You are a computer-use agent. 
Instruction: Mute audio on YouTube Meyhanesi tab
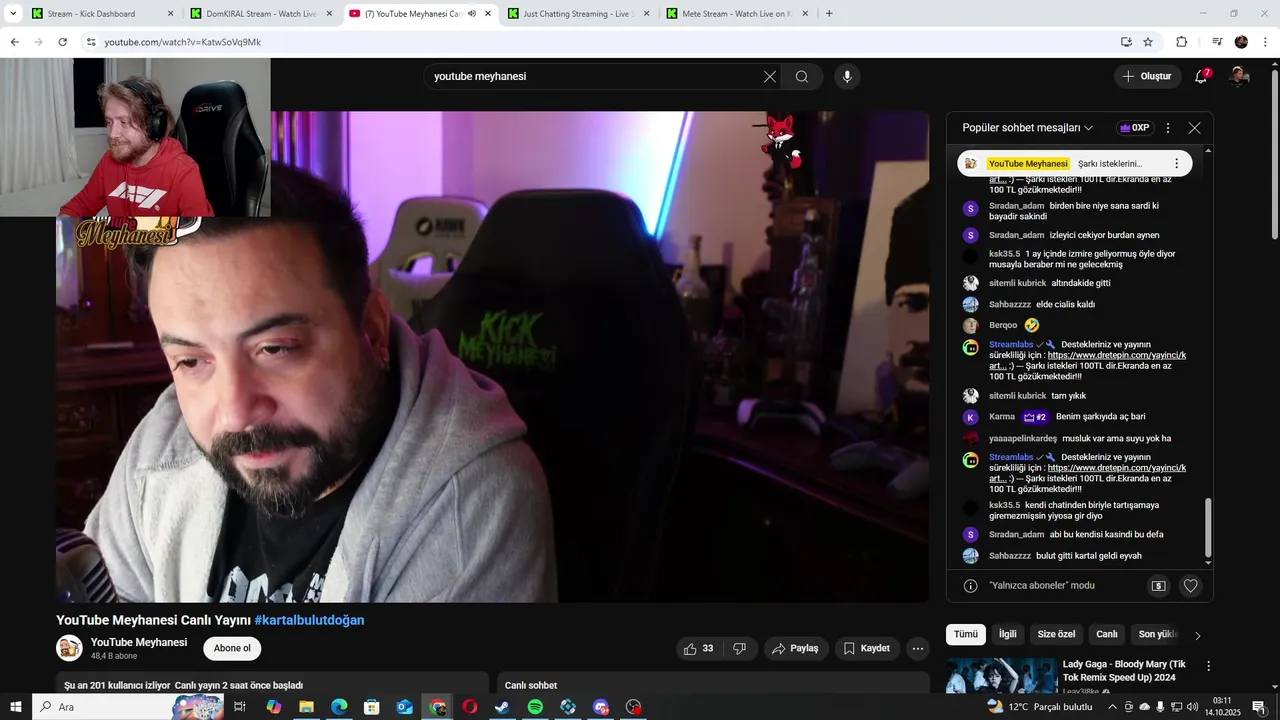point(472,14)
